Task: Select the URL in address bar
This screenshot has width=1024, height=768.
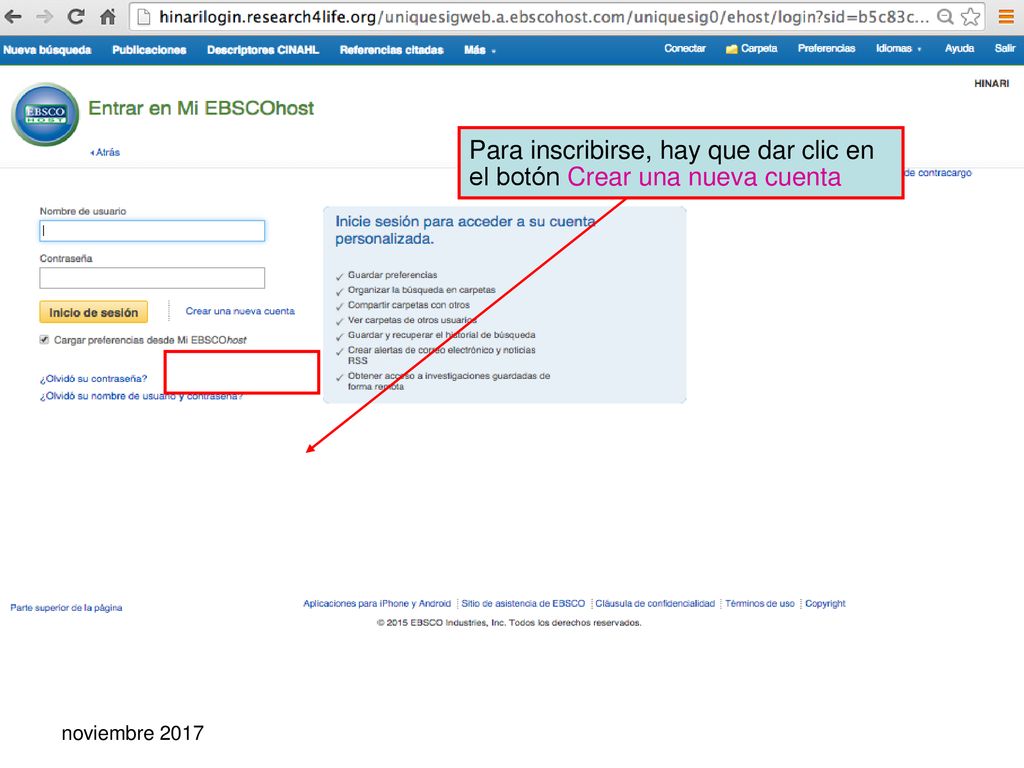Action: coord(543,16)
